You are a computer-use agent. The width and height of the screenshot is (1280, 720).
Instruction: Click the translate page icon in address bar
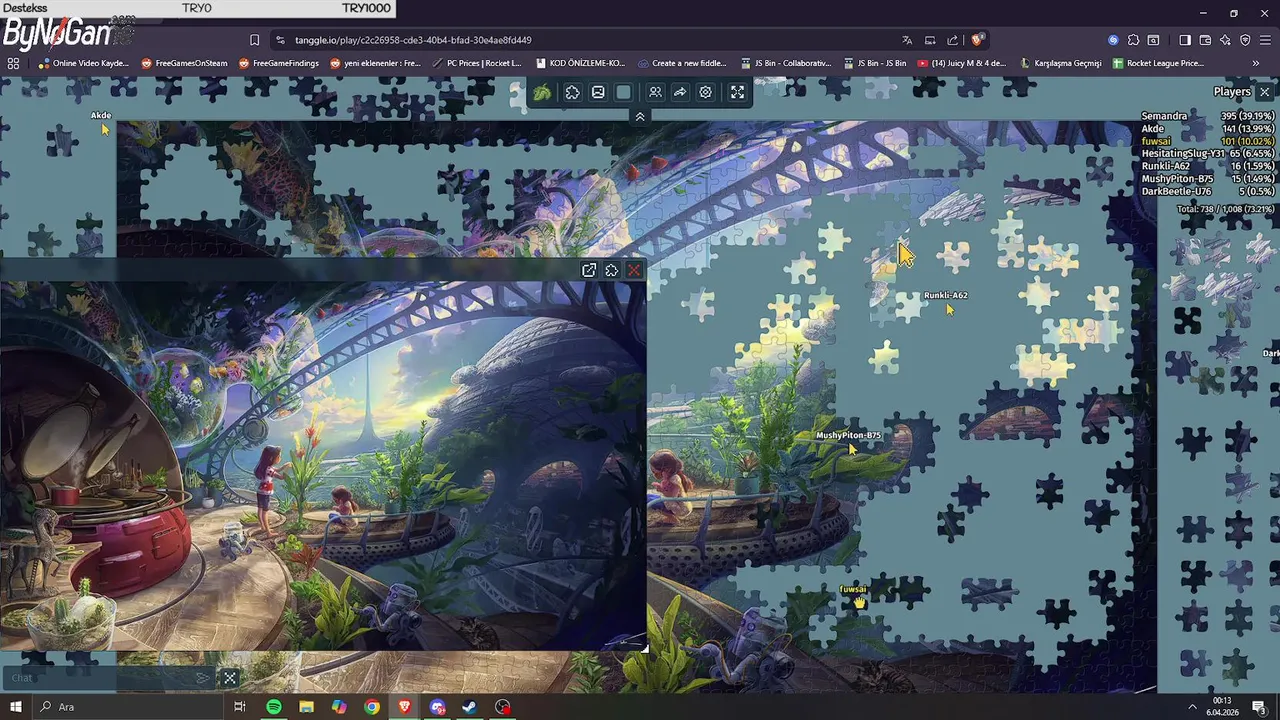click(907, 40)
